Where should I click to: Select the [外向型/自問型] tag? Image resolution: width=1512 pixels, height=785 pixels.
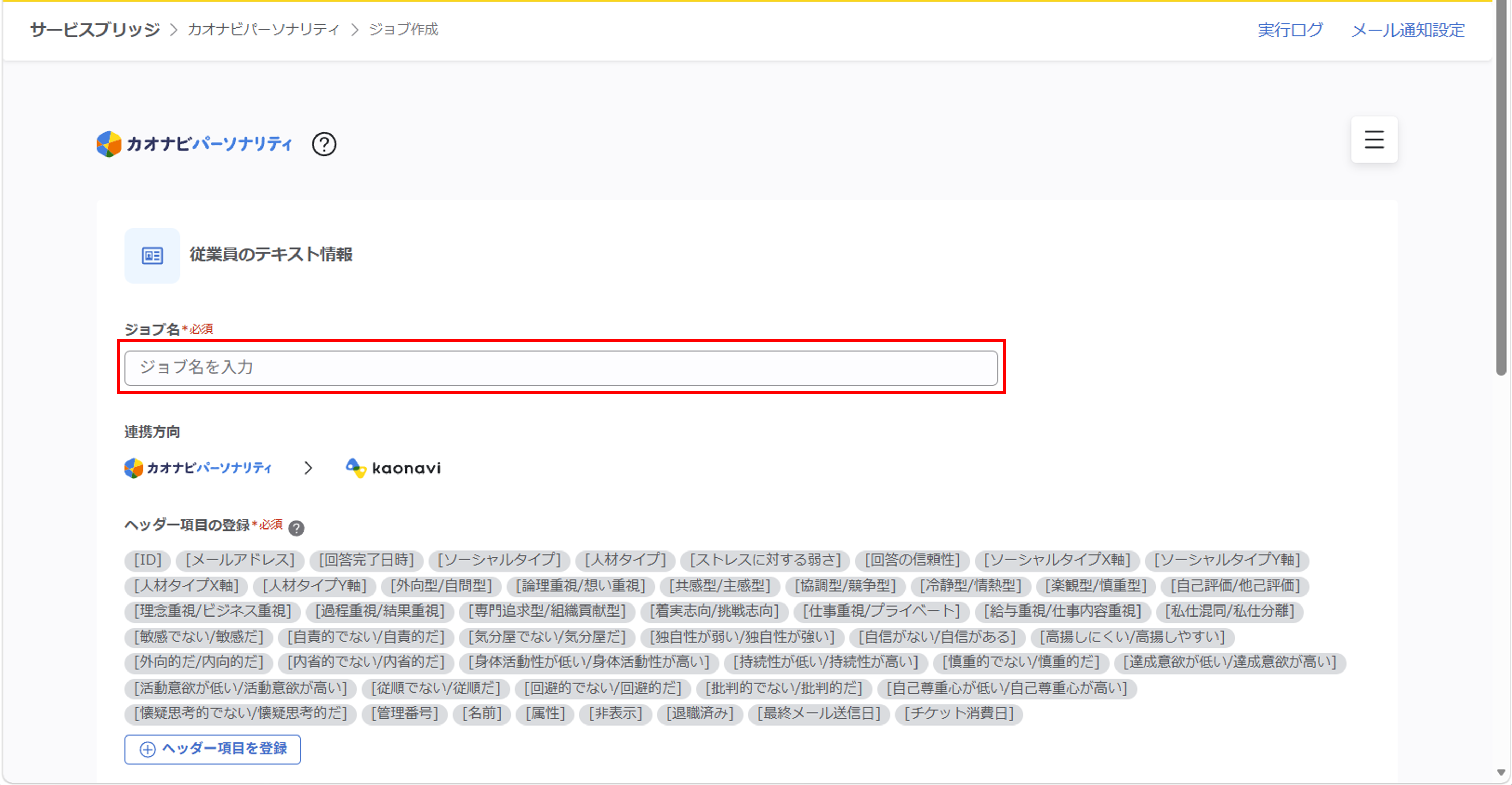[441, 586]
